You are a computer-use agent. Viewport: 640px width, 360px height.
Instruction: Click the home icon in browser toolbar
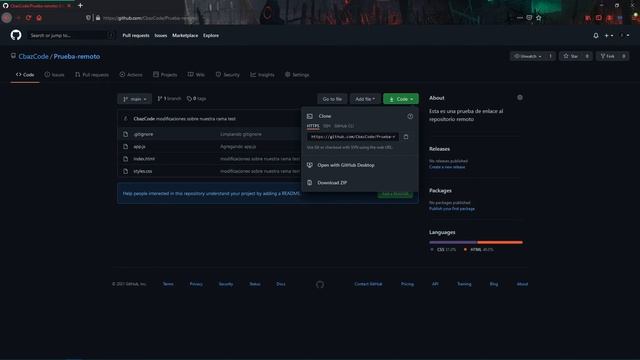pyautogui.click(x=39, y=18)
